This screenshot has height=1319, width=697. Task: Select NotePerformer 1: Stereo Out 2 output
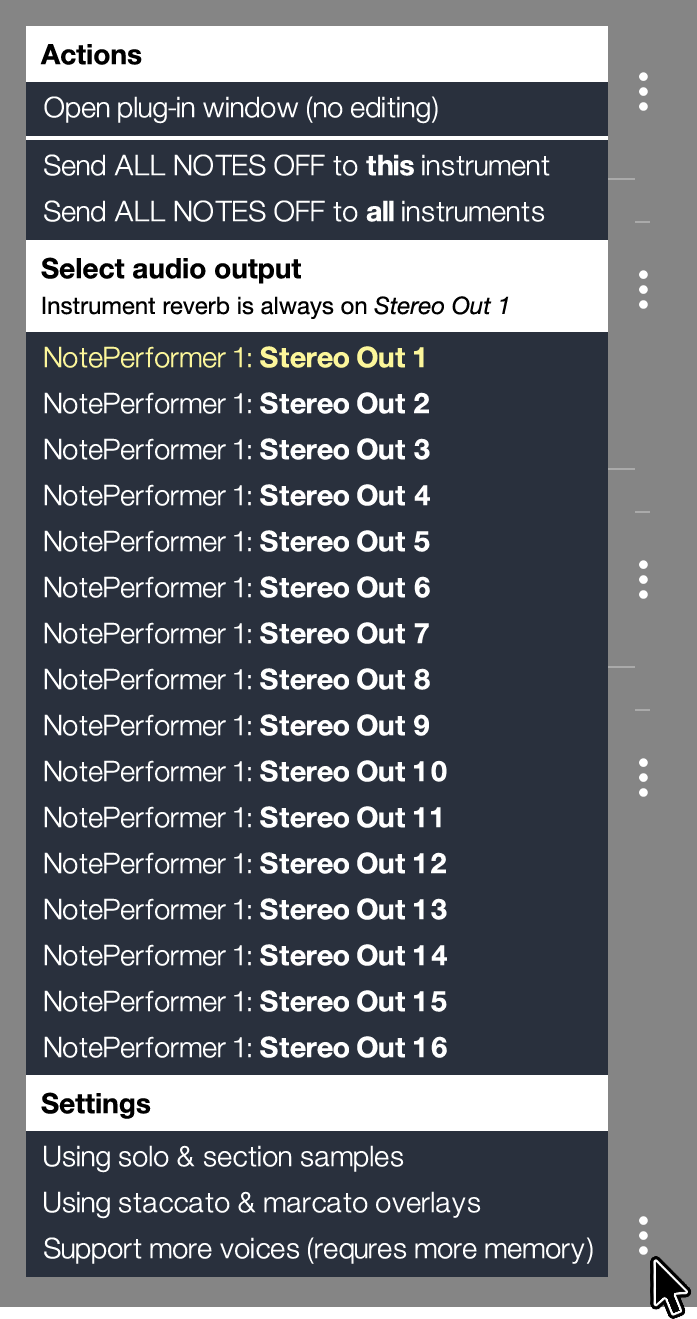[317, 404]
